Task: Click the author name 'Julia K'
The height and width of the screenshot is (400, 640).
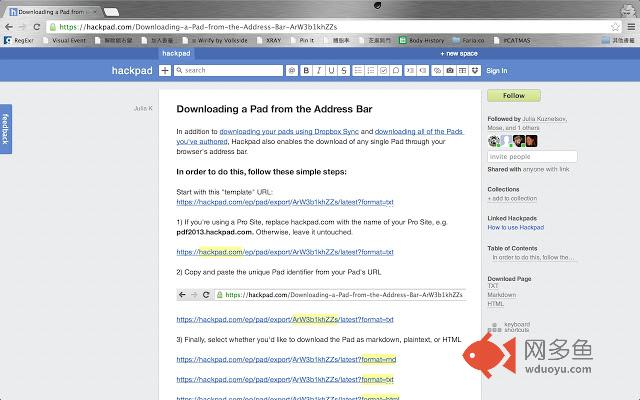Action: [x=143, y=108]
